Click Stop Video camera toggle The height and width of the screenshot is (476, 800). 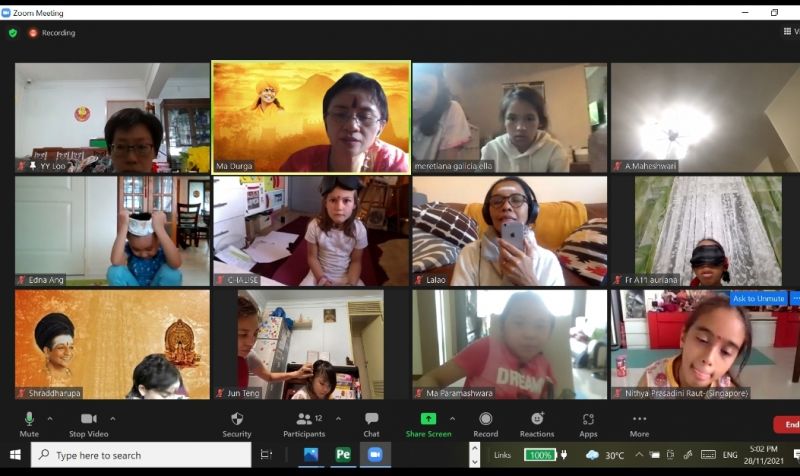[88, 423]
